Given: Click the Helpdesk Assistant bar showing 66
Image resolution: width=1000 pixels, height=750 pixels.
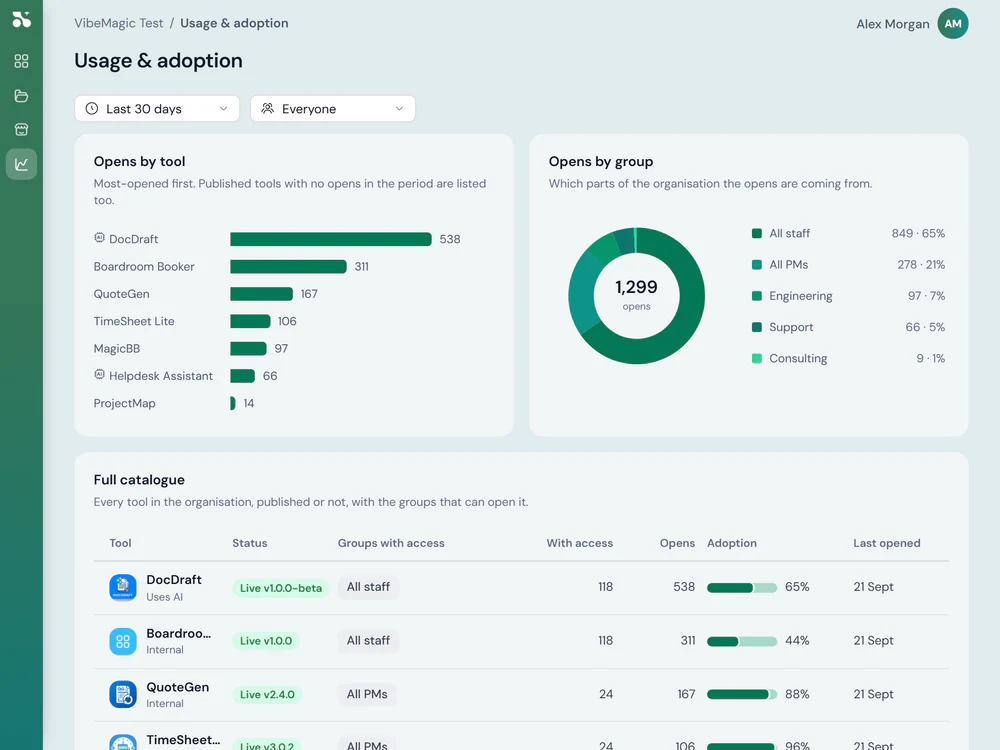Looking at the screenshot, I should pos(242,376).
